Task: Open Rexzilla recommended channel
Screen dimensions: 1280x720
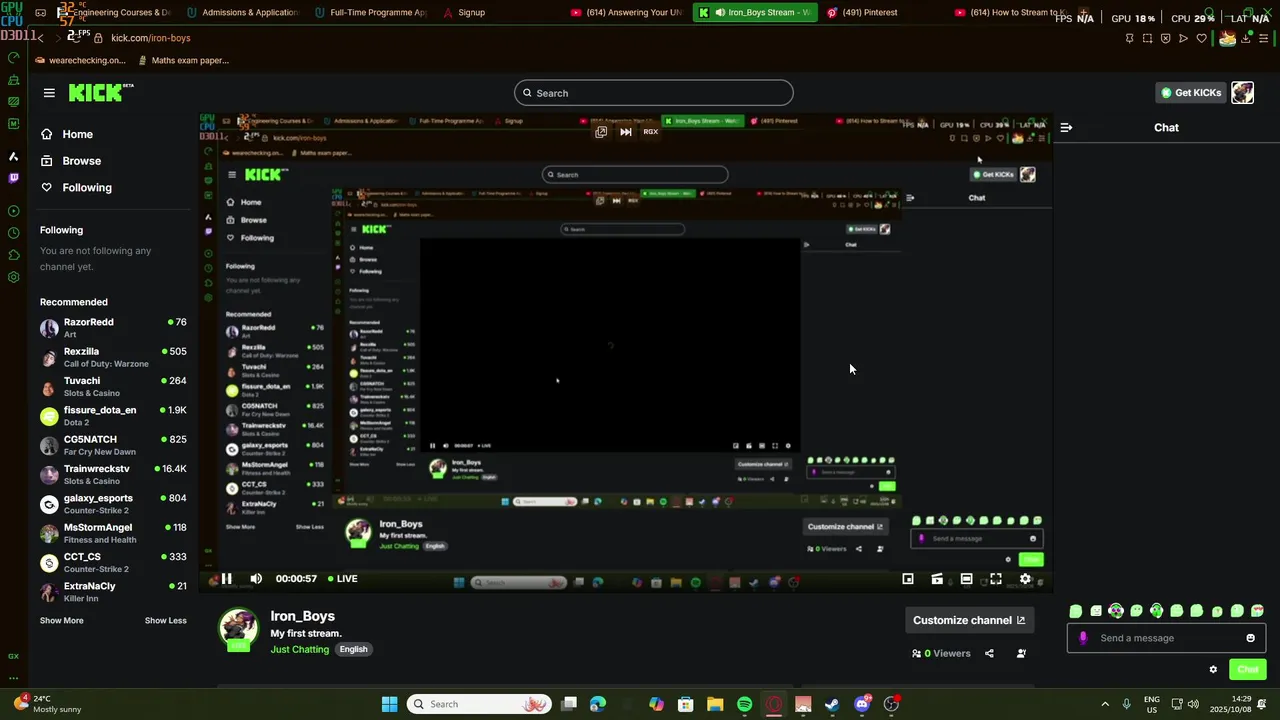Action: click(113, 357)
